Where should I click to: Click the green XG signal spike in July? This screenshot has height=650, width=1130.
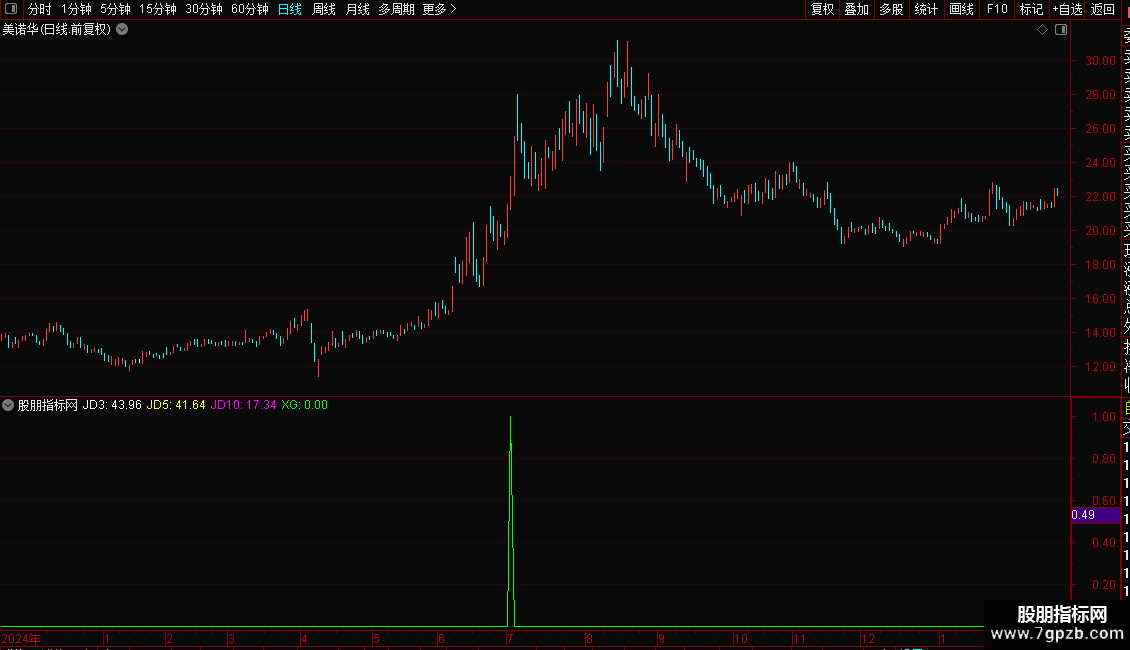pos(511,522)
